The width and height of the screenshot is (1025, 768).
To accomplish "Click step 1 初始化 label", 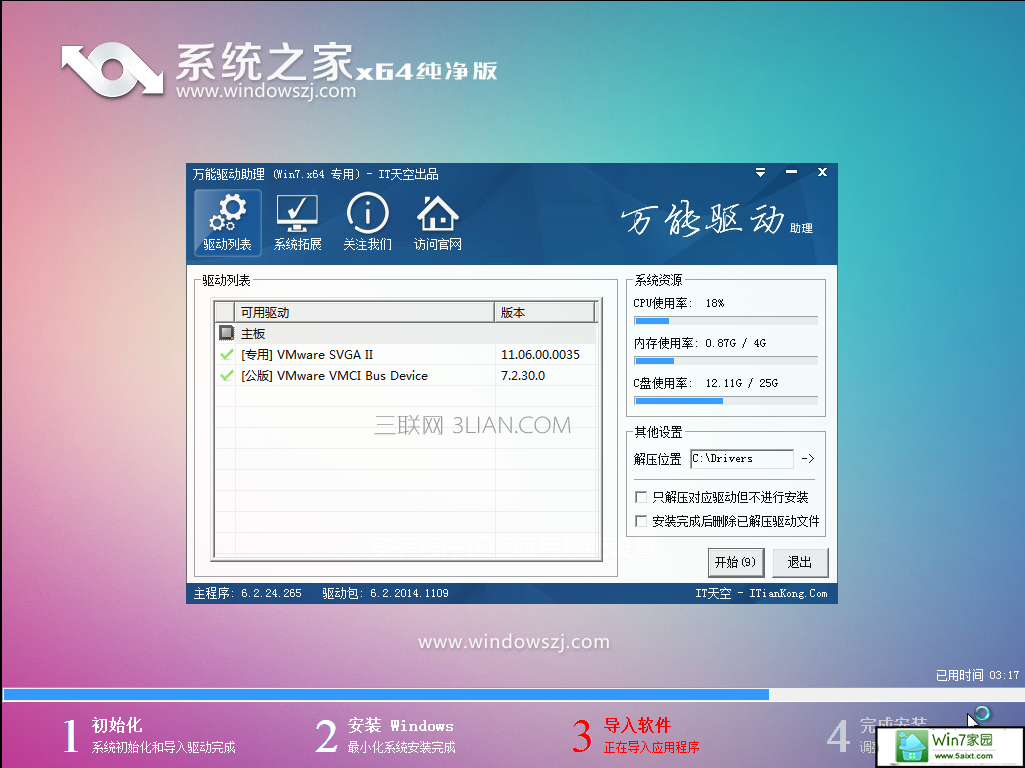I will pos(117,725).
